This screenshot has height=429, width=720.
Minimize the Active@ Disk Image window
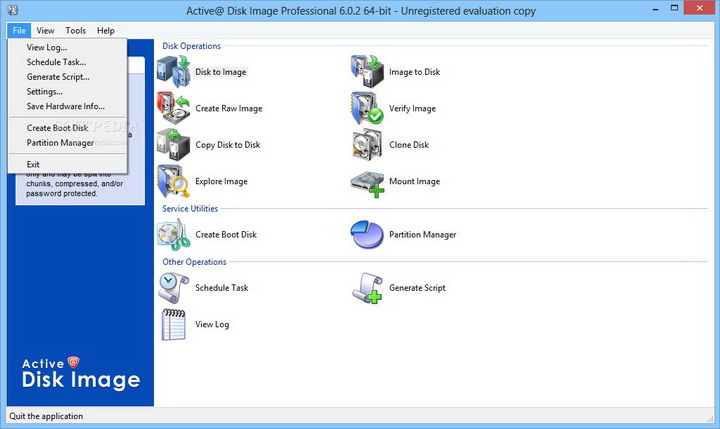[655, 8]
